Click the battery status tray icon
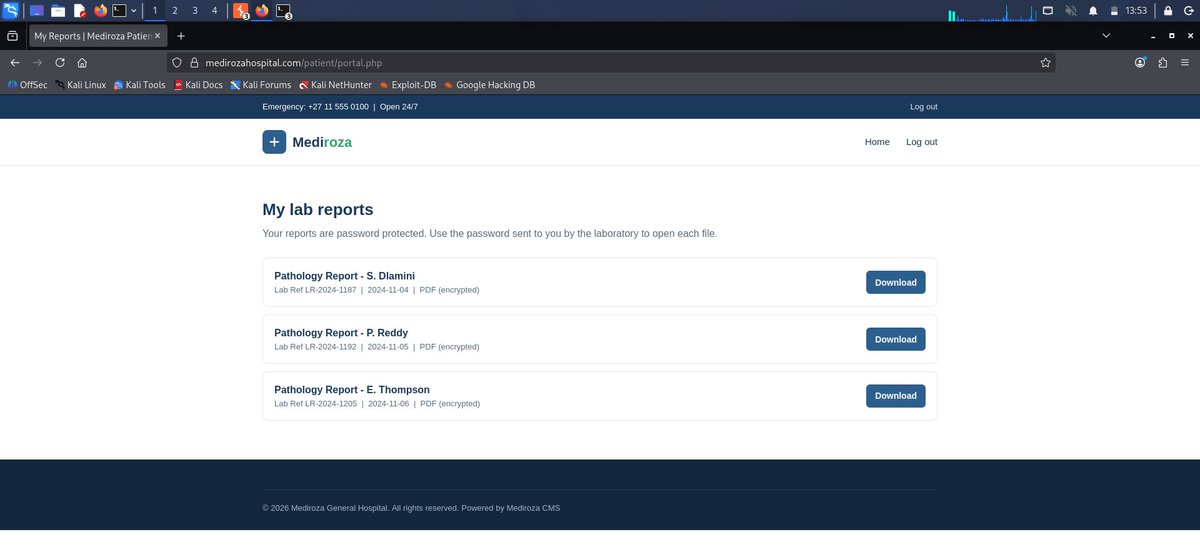Image resolution: width=1200 pixels, height=557 pixels. tap(1113, 10)
